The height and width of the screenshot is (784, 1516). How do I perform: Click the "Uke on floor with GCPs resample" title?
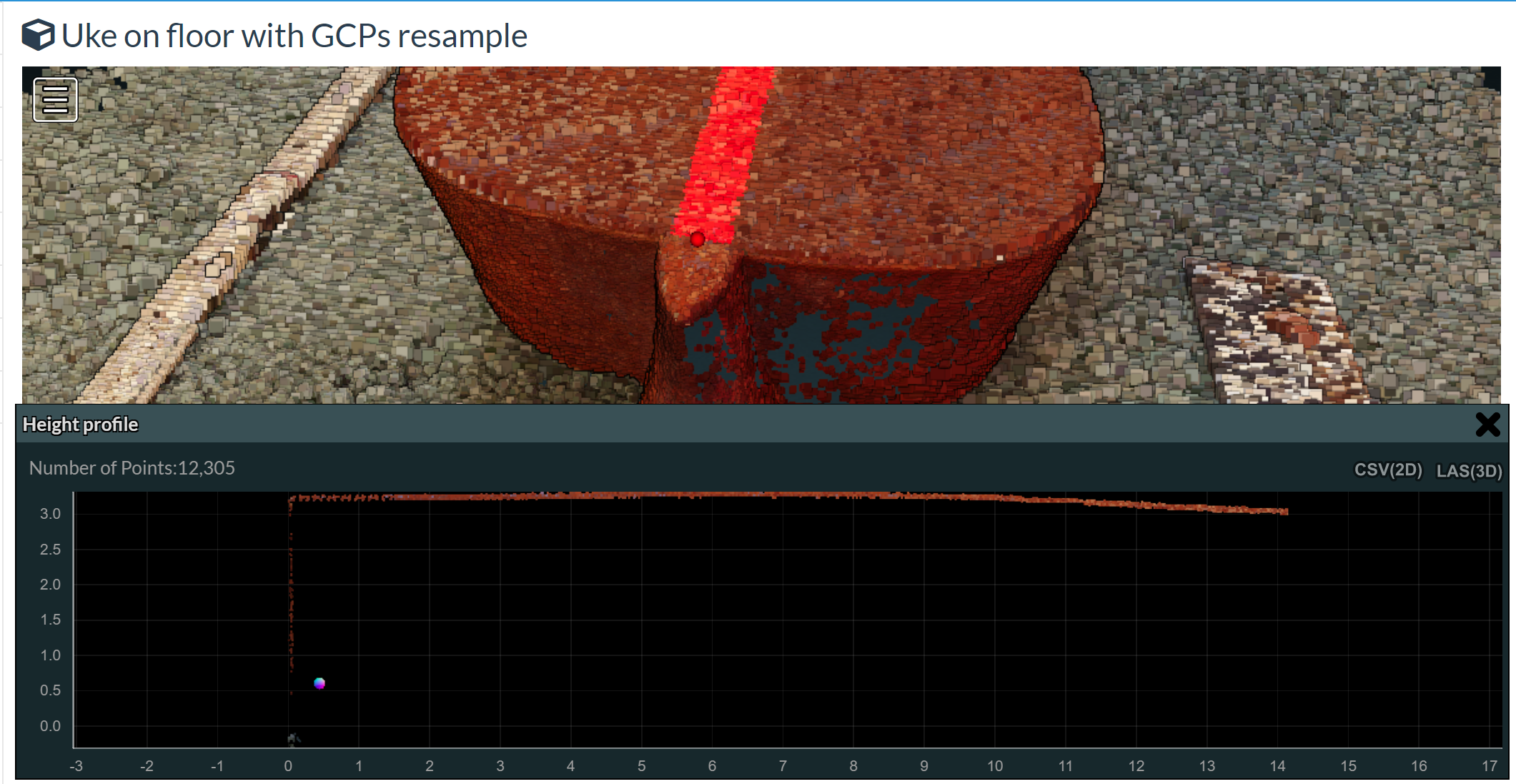[x=294, y=36]
